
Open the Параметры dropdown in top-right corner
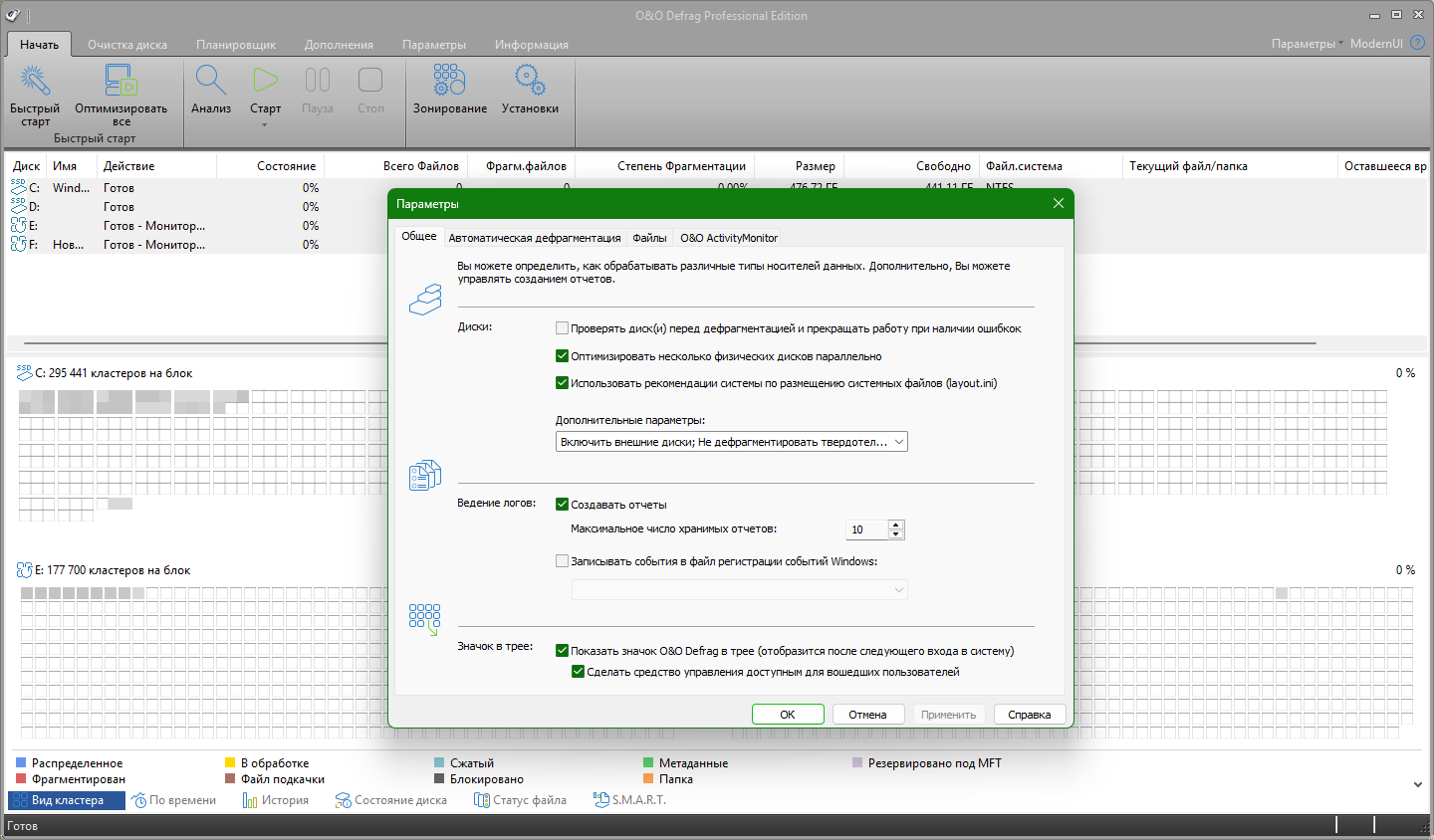click(1307, 44)
